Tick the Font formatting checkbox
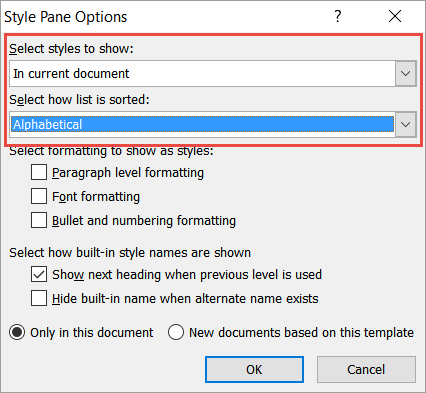Image resolution: width=426 pixels, height=393 pixels. pyautogui.click(x=39, y=196)
